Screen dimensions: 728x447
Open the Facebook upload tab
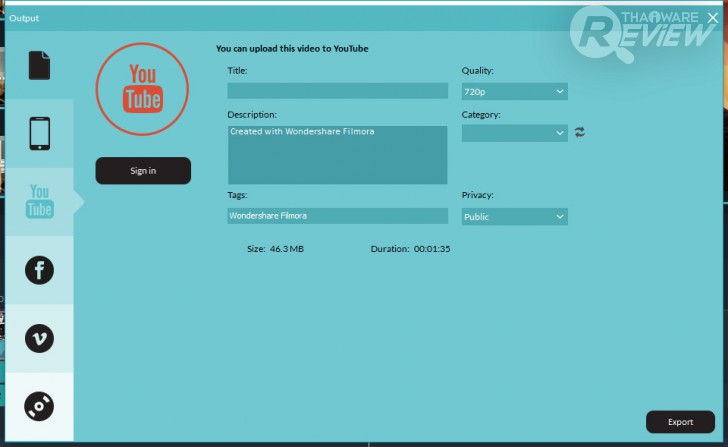(39, 270)
